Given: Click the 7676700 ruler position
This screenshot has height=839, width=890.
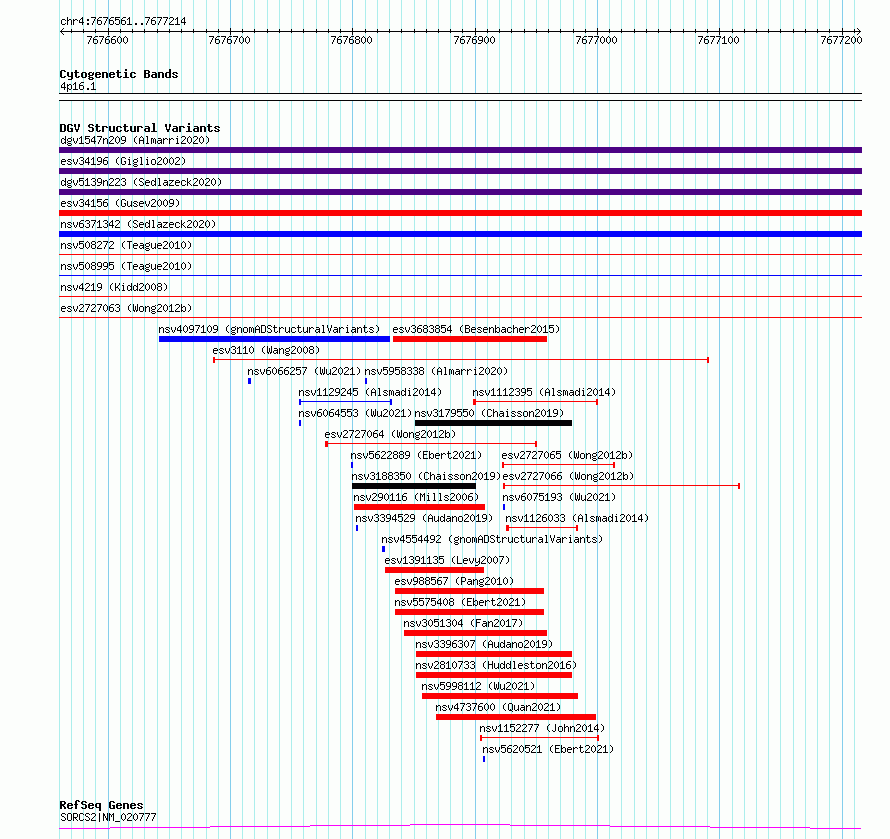Looking at the screenshot, I should 229,40.
